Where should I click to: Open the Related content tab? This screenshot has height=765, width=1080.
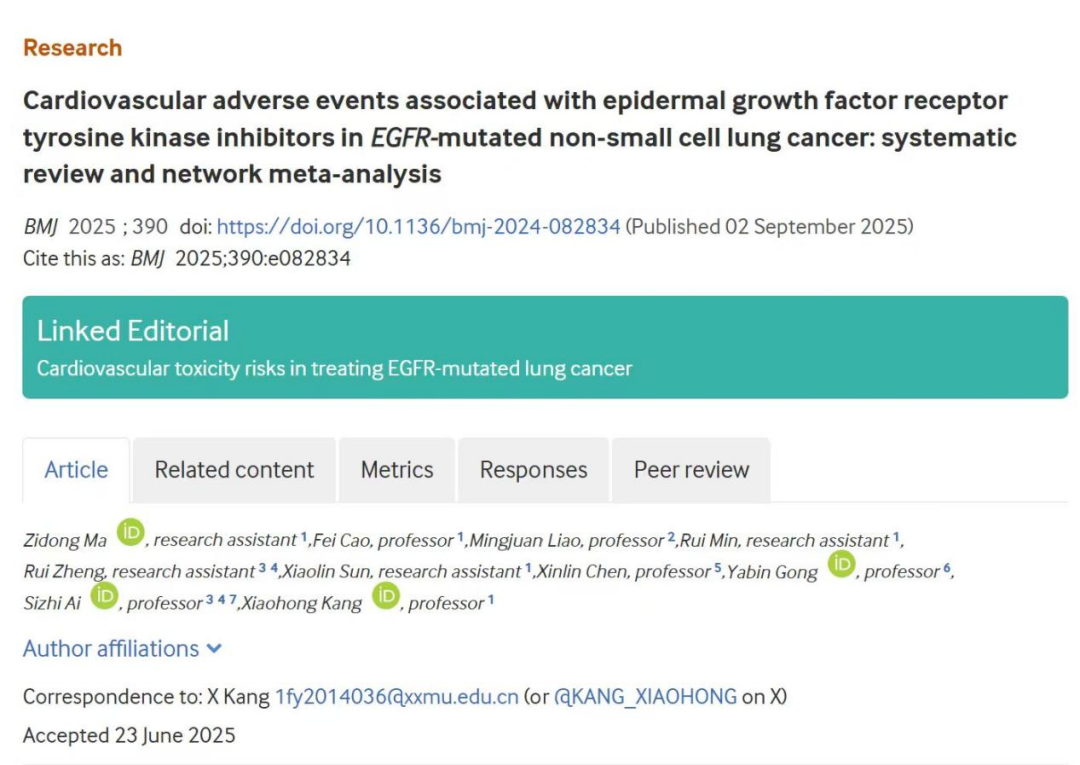[x=234, y=470]
